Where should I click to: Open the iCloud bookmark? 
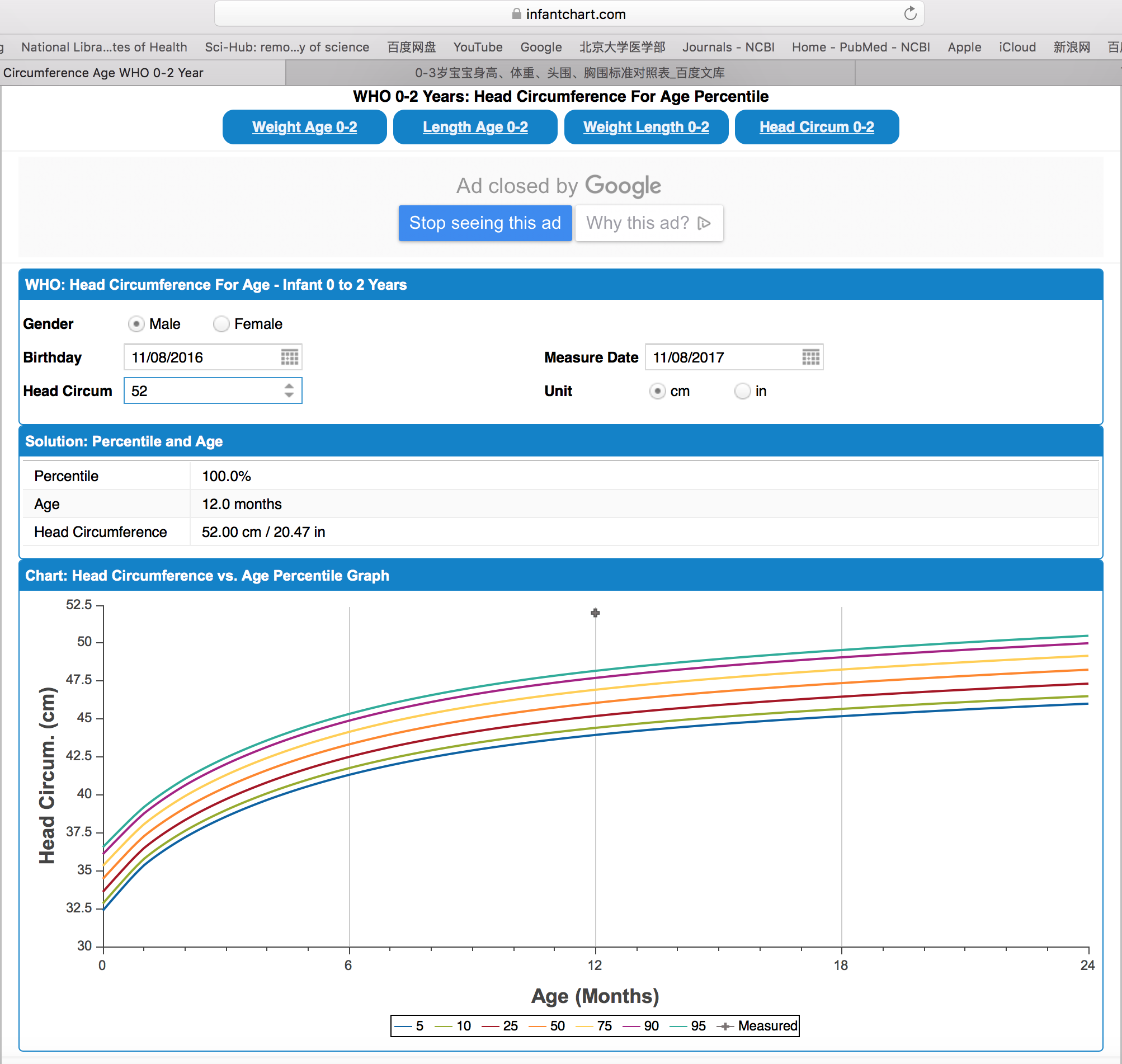[x=1017, y=47]
